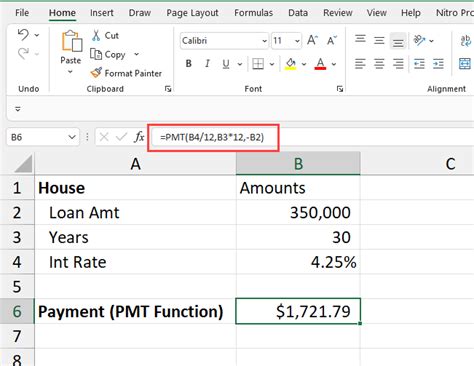Open Orientation dropdown arrow

coord(431,41)
